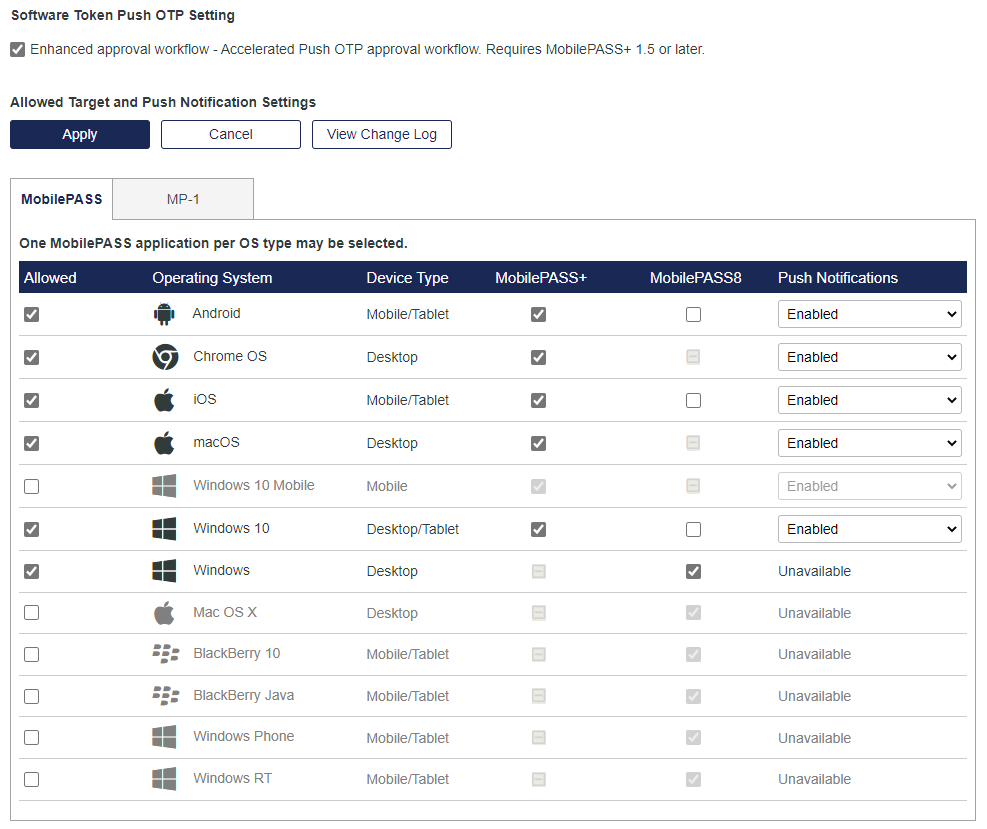Viewport: 987px width, 829px height.
Task: Click the Windows logo in the MobilePASS8 Desktop row
Action: click(x=164, y=571)
